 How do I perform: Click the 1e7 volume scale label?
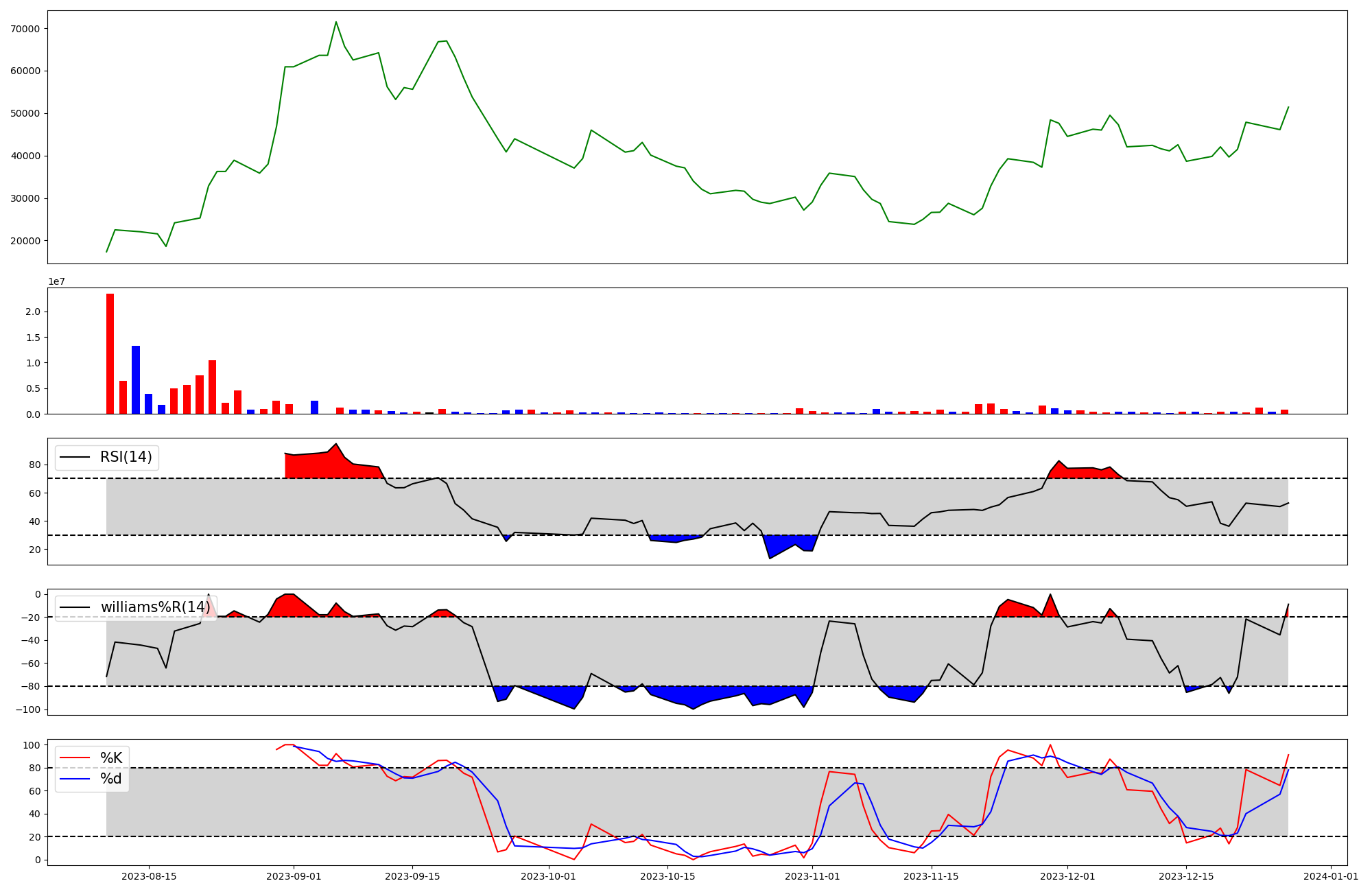click(x=56, y=281)
